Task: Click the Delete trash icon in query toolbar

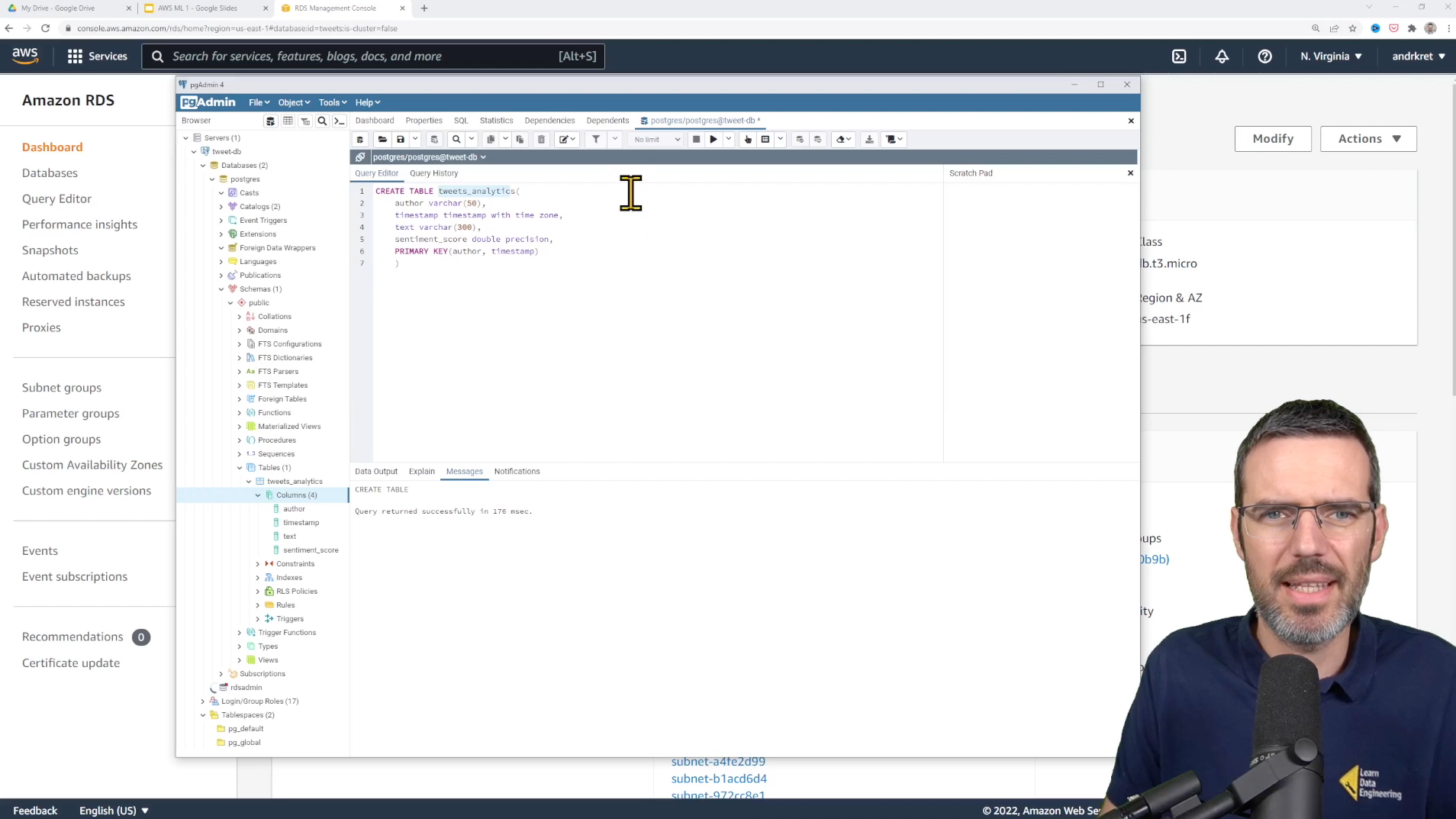Action: point(541,139)
